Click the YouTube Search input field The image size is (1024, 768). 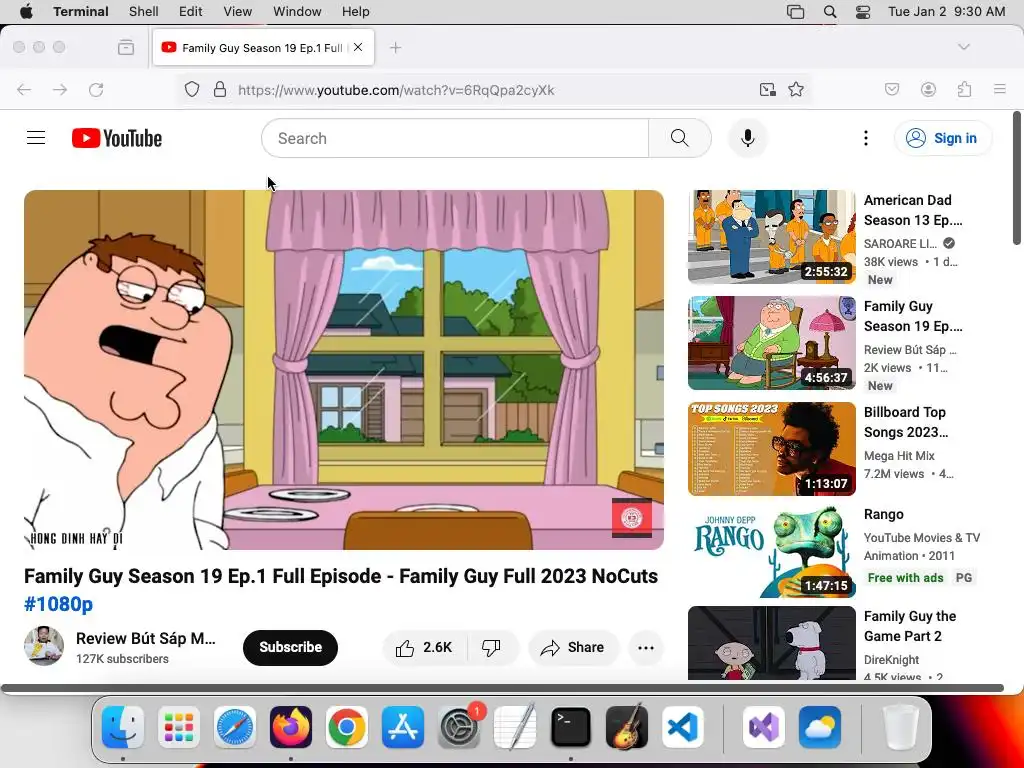click(x=455, y=138)
